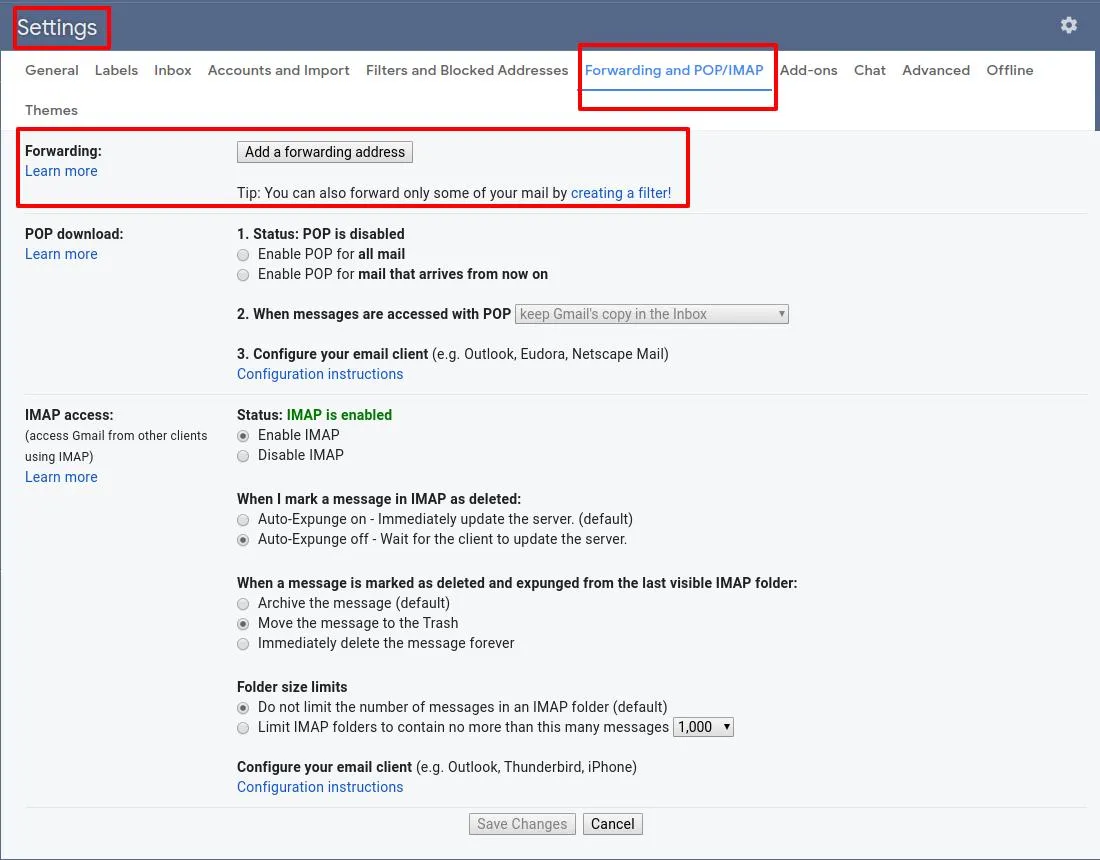Open the Themes tab
The height and width of the screenshot is (860, 1100).
pos(51,110)
